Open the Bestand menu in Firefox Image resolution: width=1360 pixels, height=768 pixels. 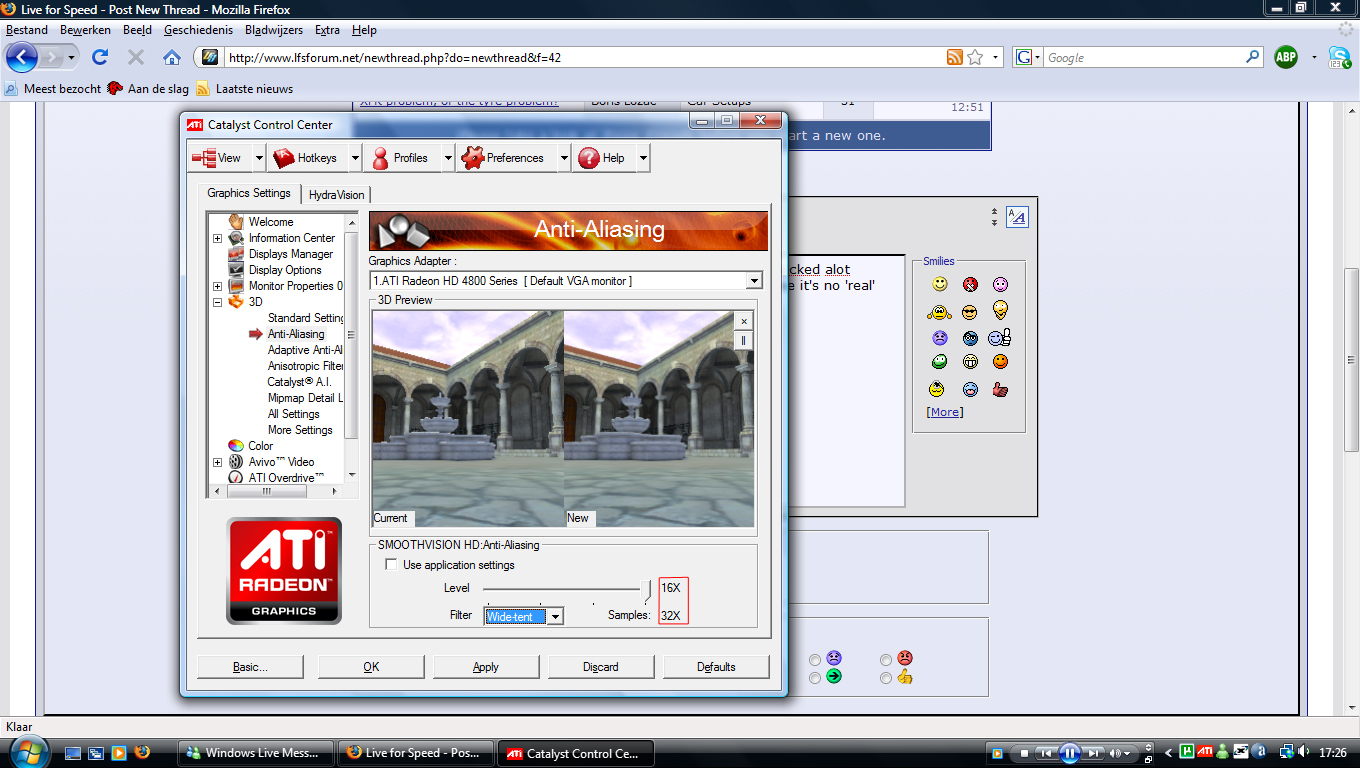click(x=27, y=30)
